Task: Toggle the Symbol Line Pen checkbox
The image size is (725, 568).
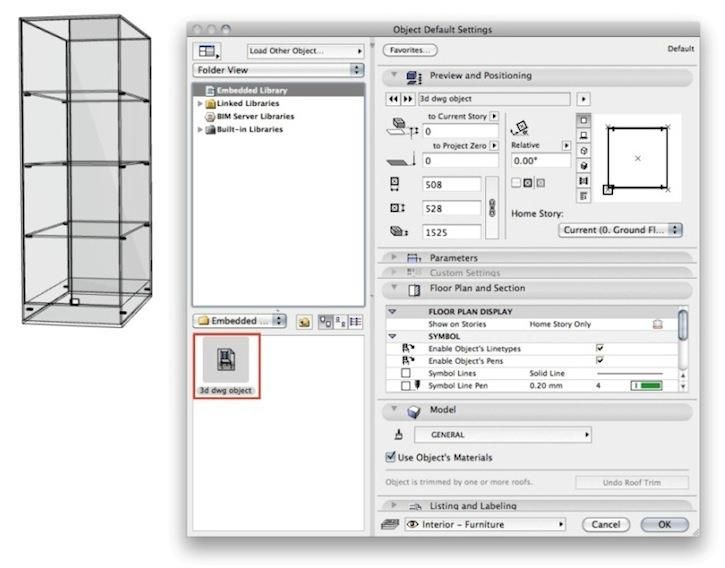Action: pyautogui.click(x=406, y=385)
